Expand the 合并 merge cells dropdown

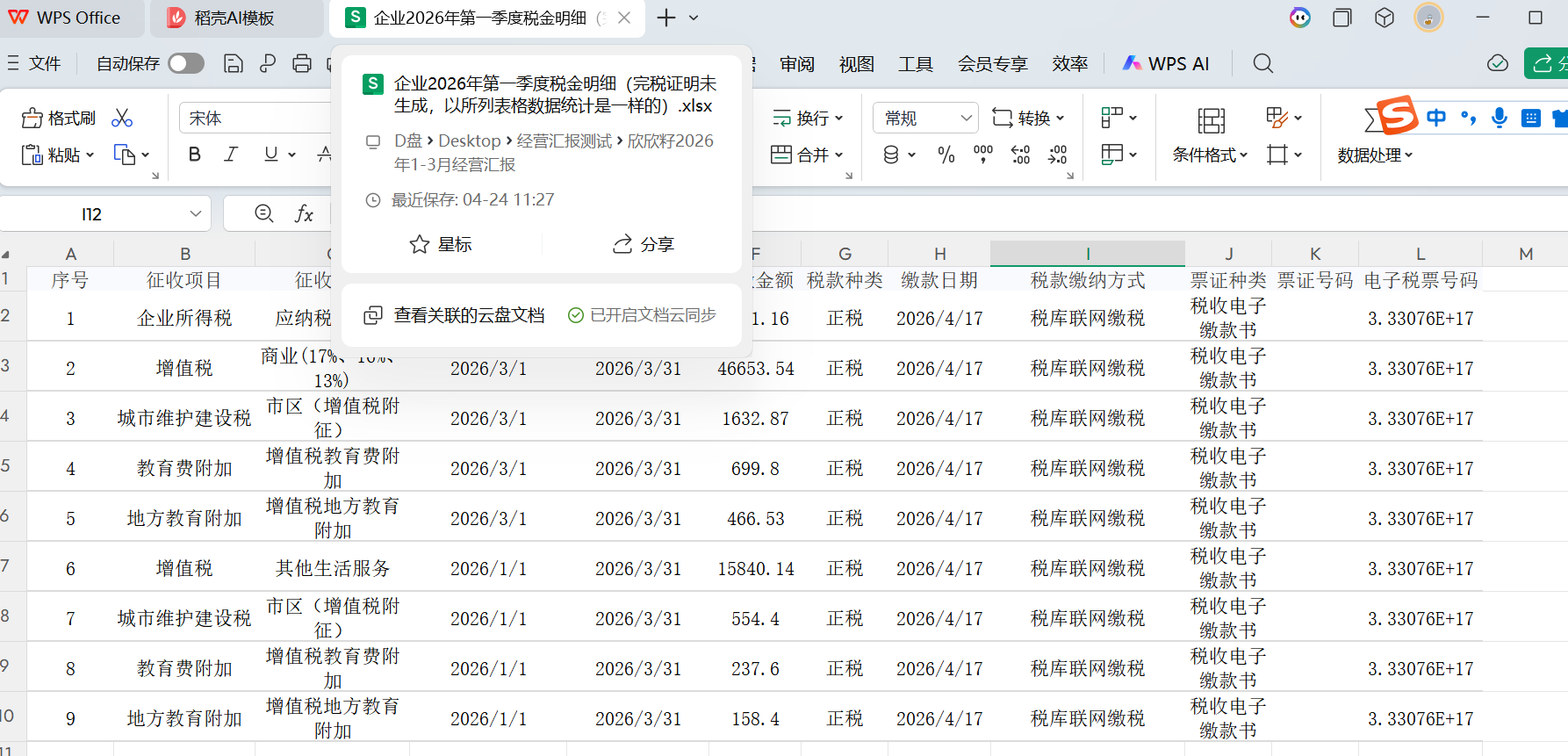(839, 155)
